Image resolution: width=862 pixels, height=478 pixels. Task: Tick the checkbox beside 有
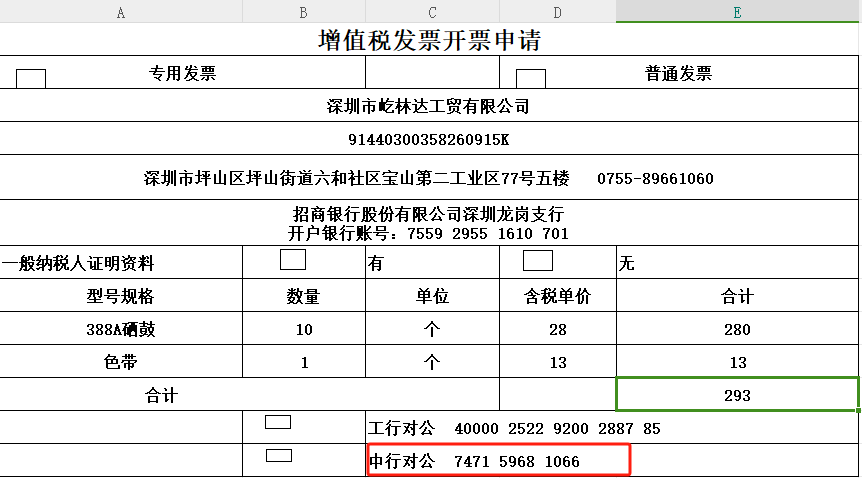pos(293,260)
